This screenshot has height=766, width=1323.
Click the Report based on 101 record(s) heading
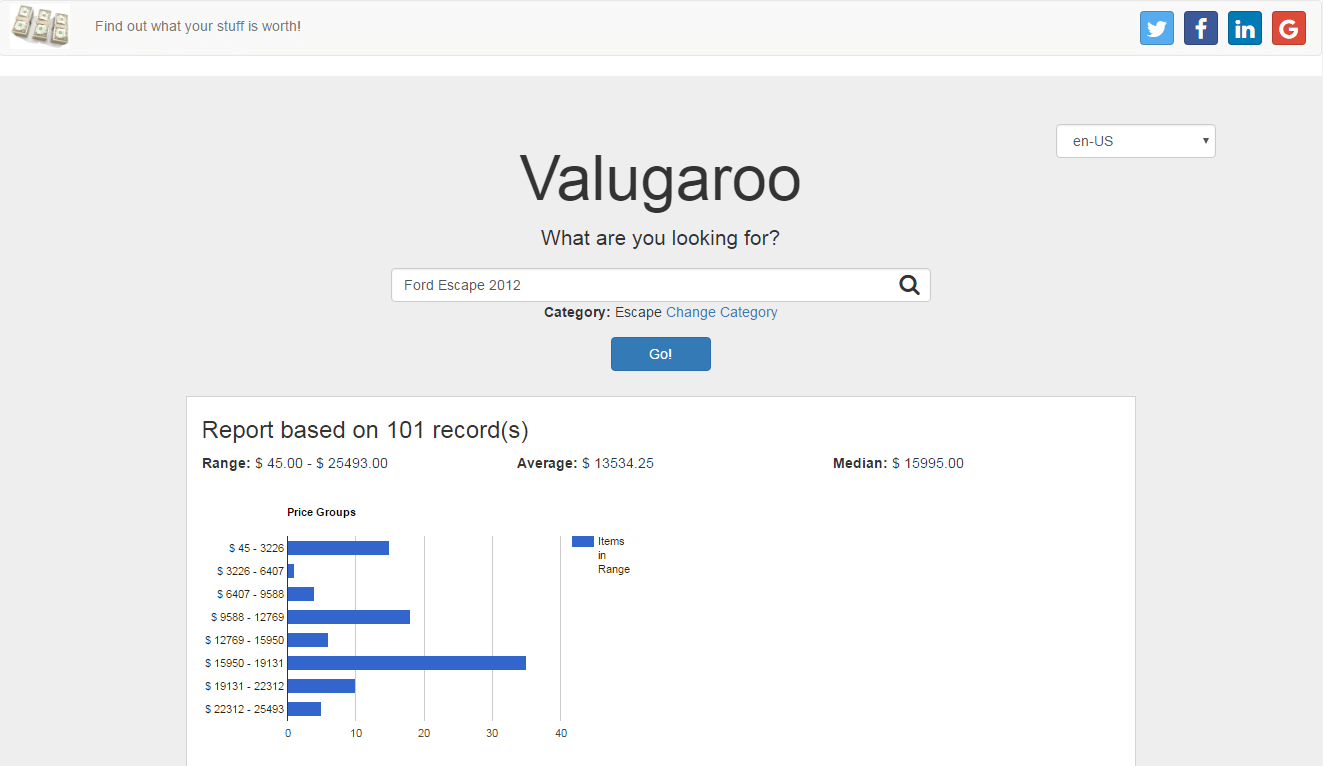tap(365, 430)
